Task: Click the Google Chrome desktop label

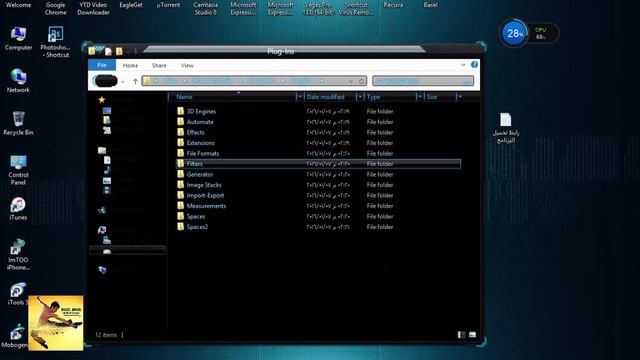Action: click(56, 9)
